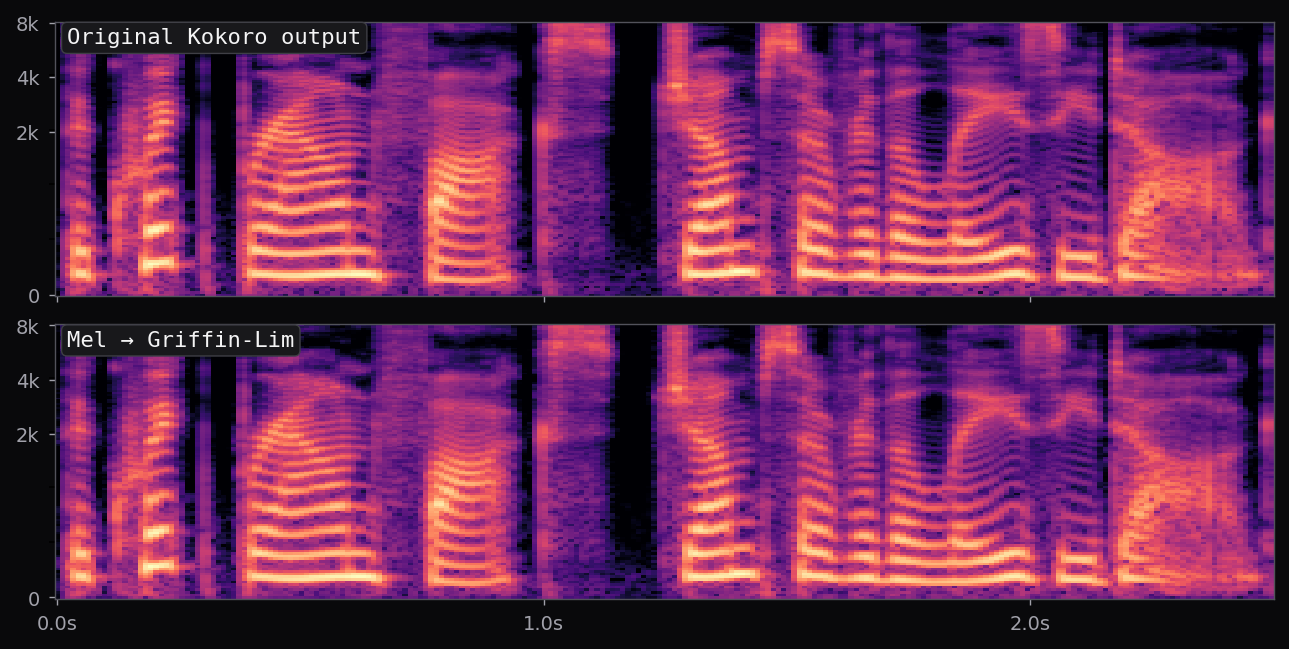Click the 1.0s time axis label
The height and width of the screenshot is (649, 1289).
545,624
